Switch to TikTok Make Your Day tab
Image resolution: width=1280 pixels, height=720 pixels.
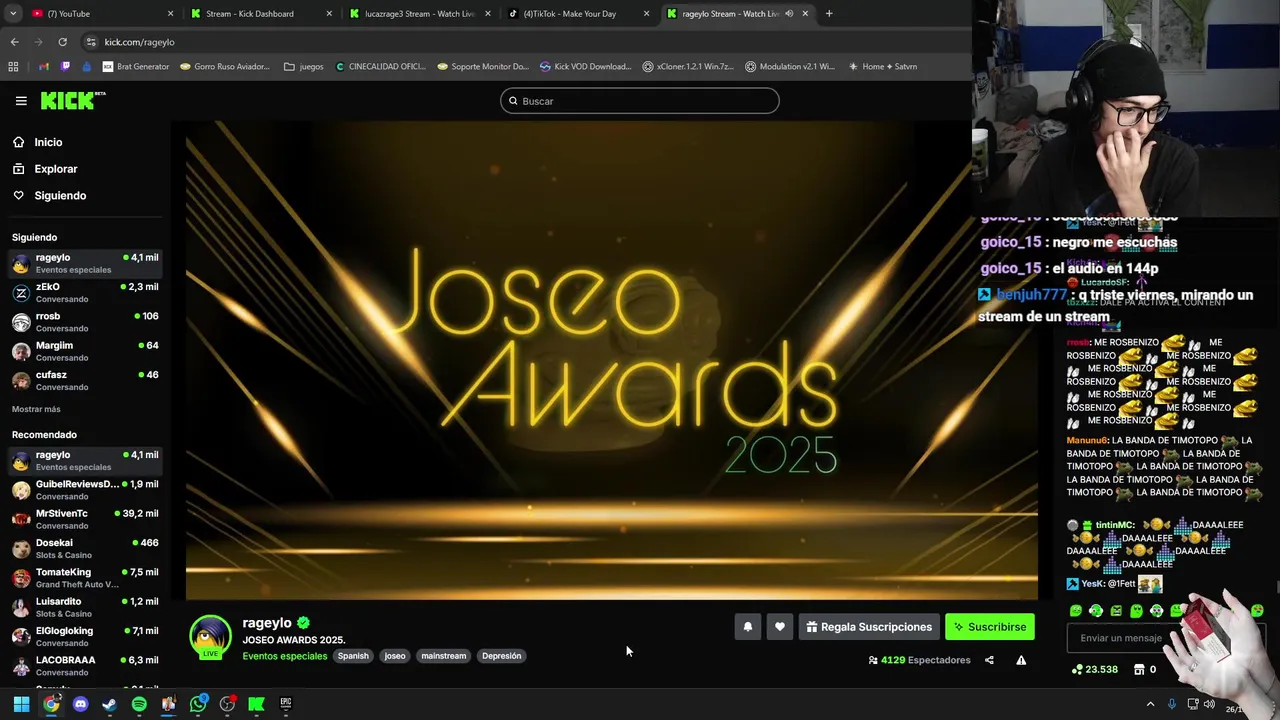(578, 14)
